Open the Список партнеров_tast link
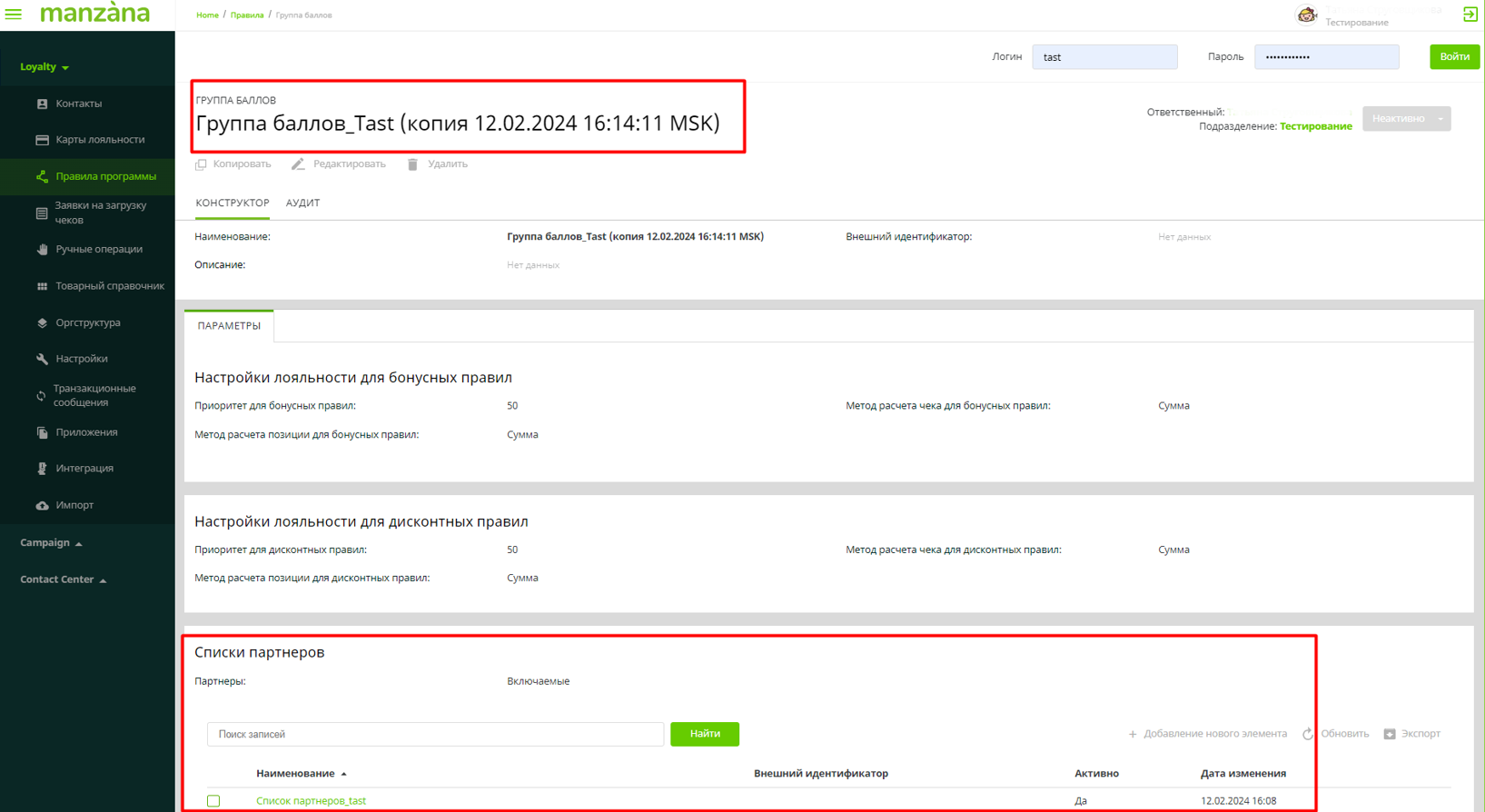Image resolution: width=1485 pixels, height=812 pixels. point(311,801)
